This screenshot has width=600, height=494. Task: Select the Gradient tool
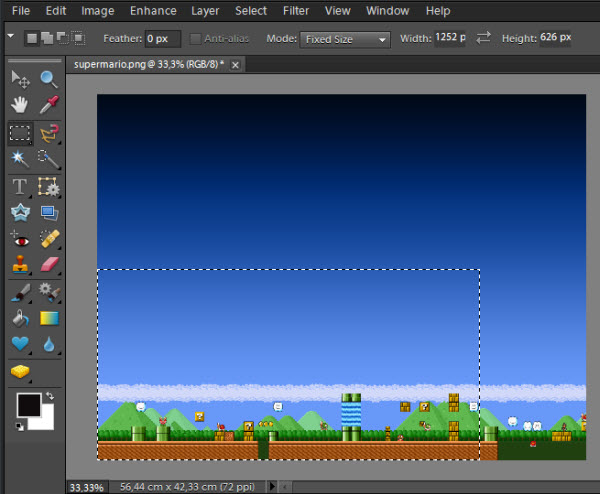coord(49,318)
